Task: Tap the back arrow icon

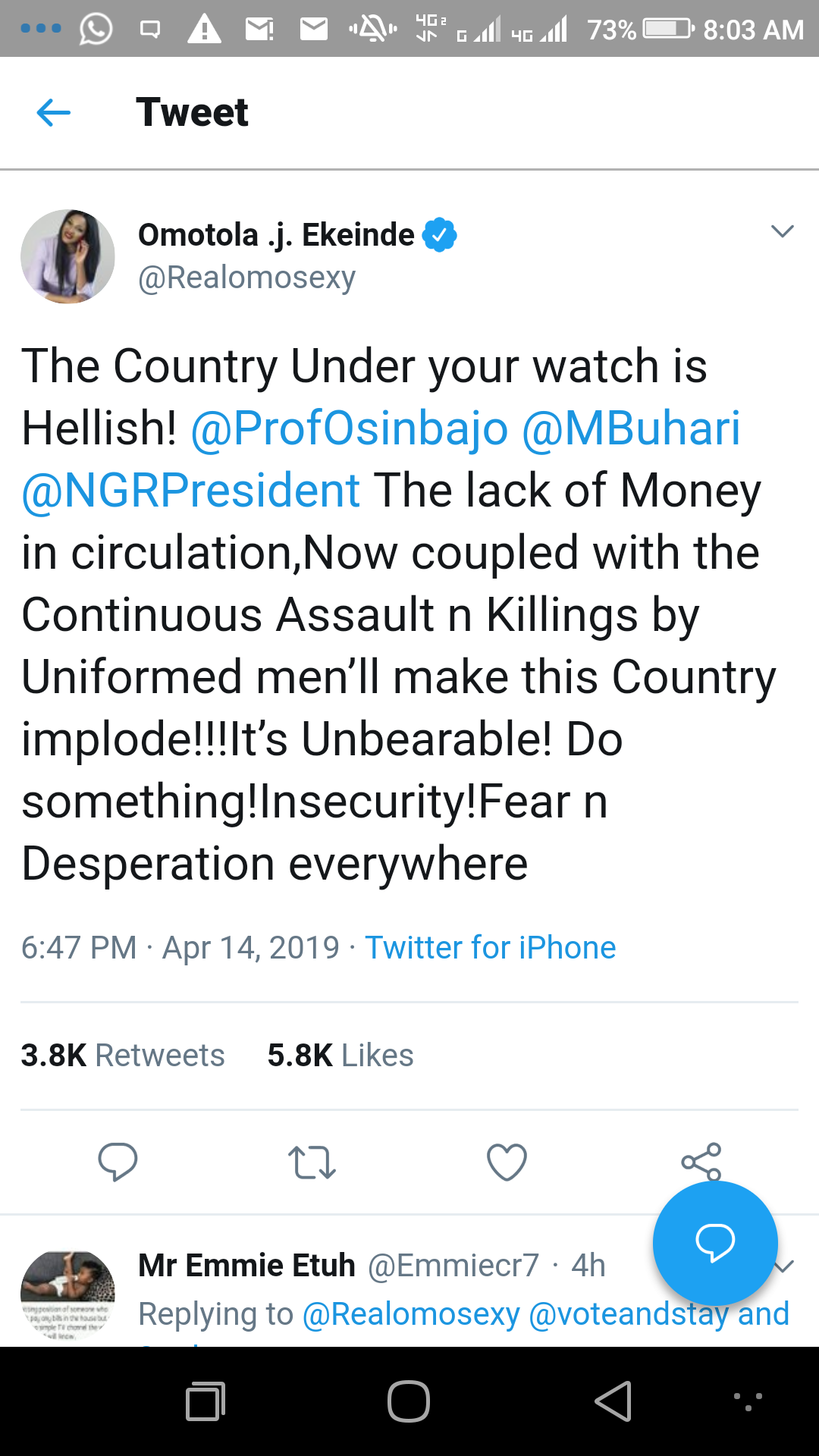Action: (x=53, y=113)
